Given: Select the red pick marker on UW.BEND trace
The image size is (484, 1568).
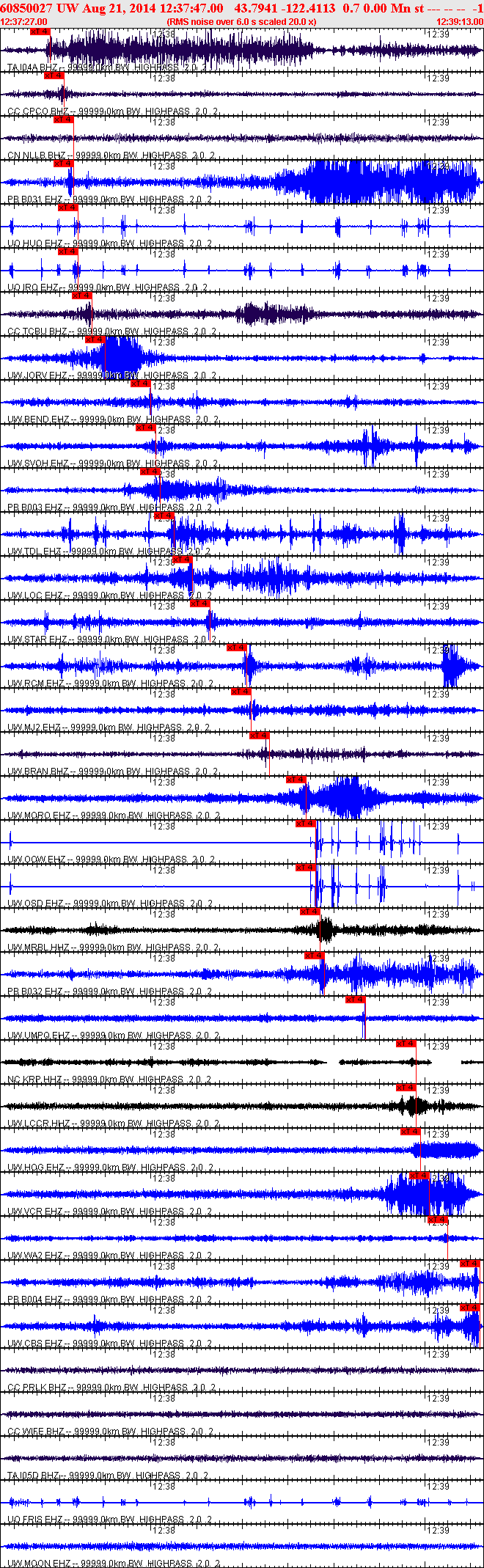Looking at the screenshot, I should tap(140, 384).
